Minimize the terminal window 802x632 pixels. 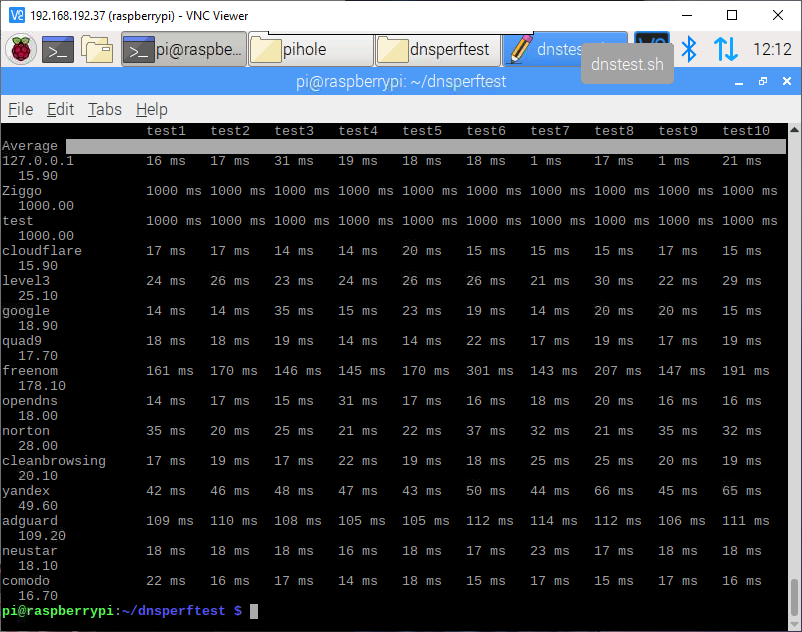pos(739,82)
